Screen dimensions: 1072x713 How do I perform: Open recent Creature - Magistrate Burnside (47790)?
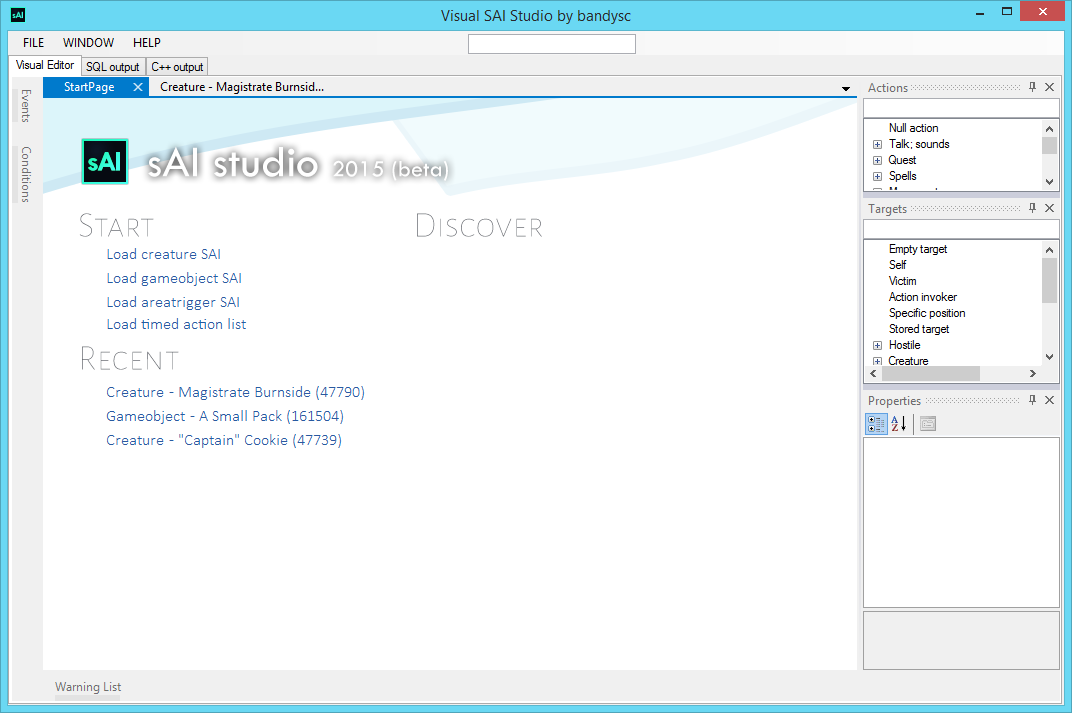pyautogui.click(x=235, y=392)
